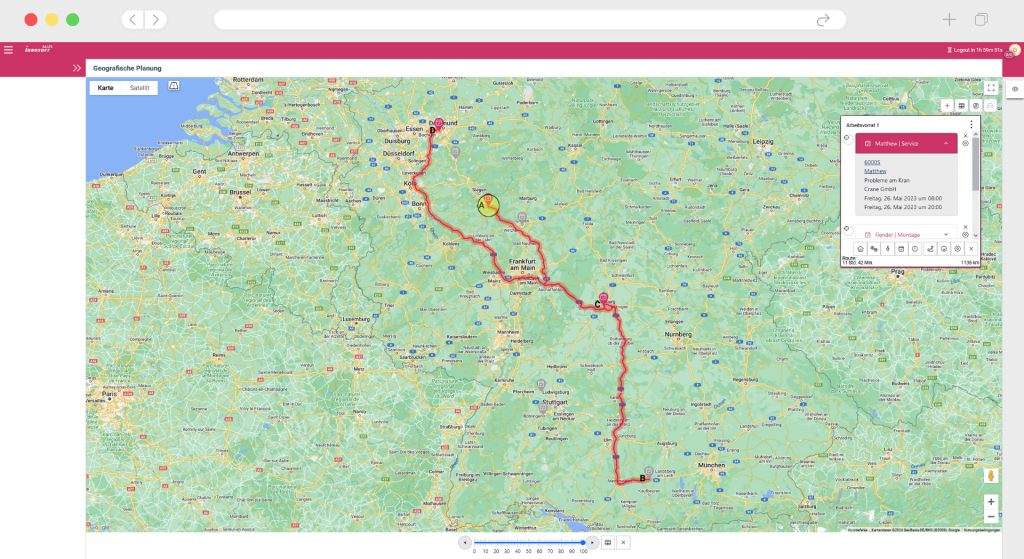Click Matthew | Service header bar
Viewport: 1024px width, 559px height.
tap(906, 144)
